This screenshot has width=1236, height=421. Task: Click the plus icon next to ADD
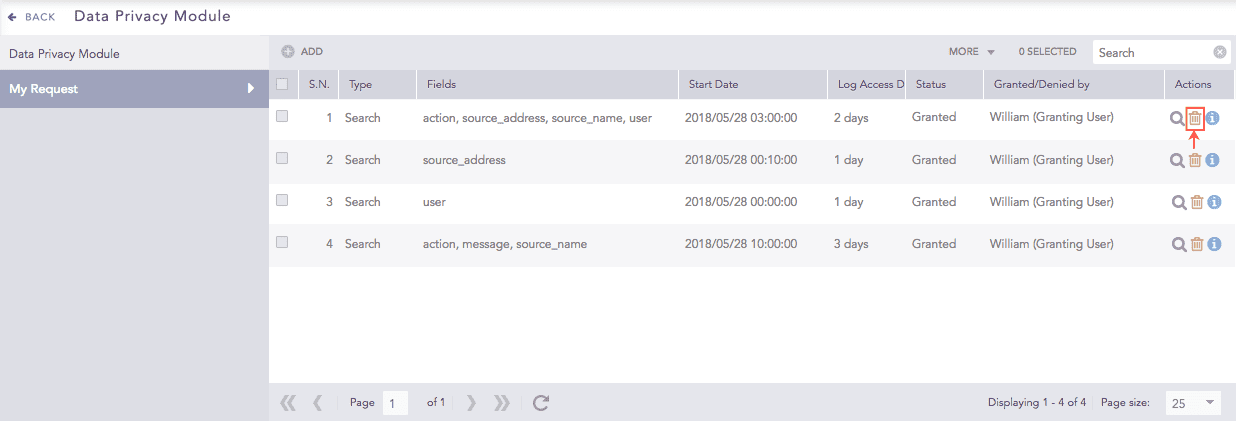(x=288, y=51)
